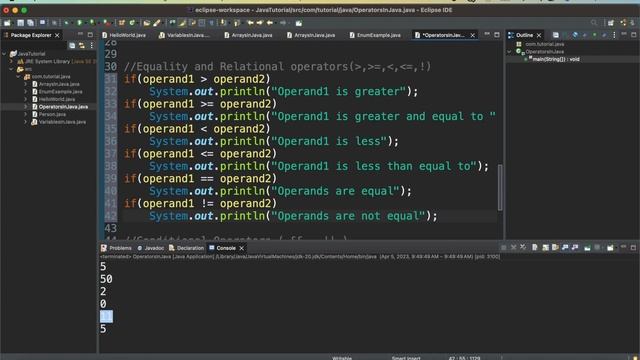This screenshot has width=640, height=360.
Task: Close the OperatorsInJava editor tab
Action: [x=473, y=35]
